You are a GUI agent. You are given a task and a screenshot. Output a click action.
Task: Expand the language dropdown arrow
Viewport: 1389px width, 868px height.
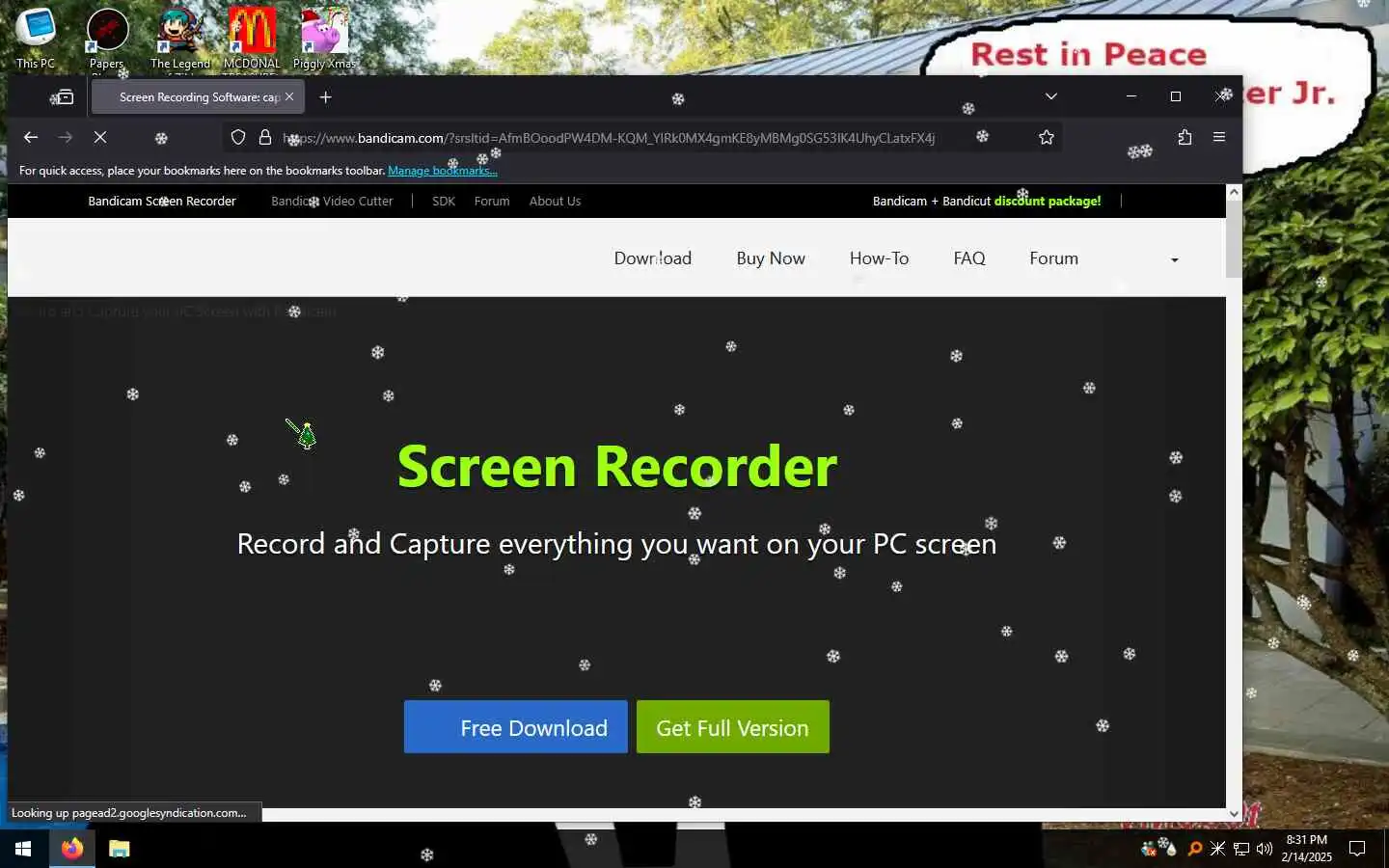coord(1174,260)
